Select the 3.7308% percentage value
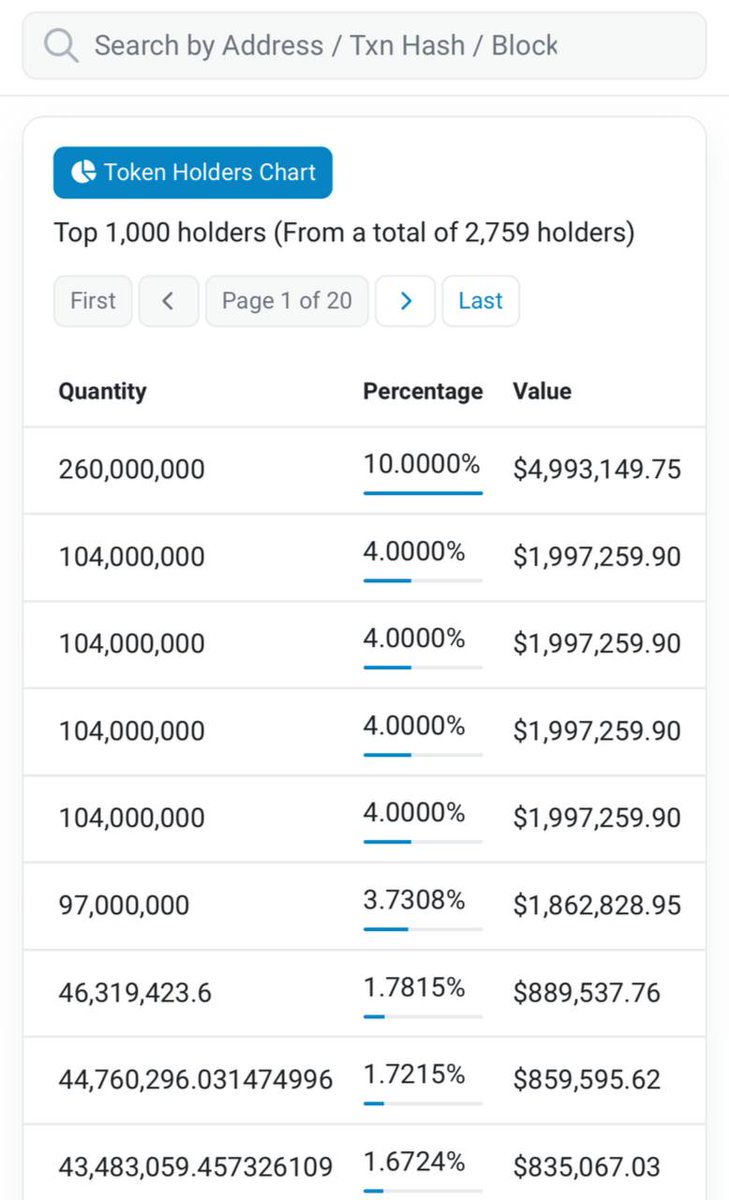The width and height of the screenshot is (729, 1200). tap(414, 901)
